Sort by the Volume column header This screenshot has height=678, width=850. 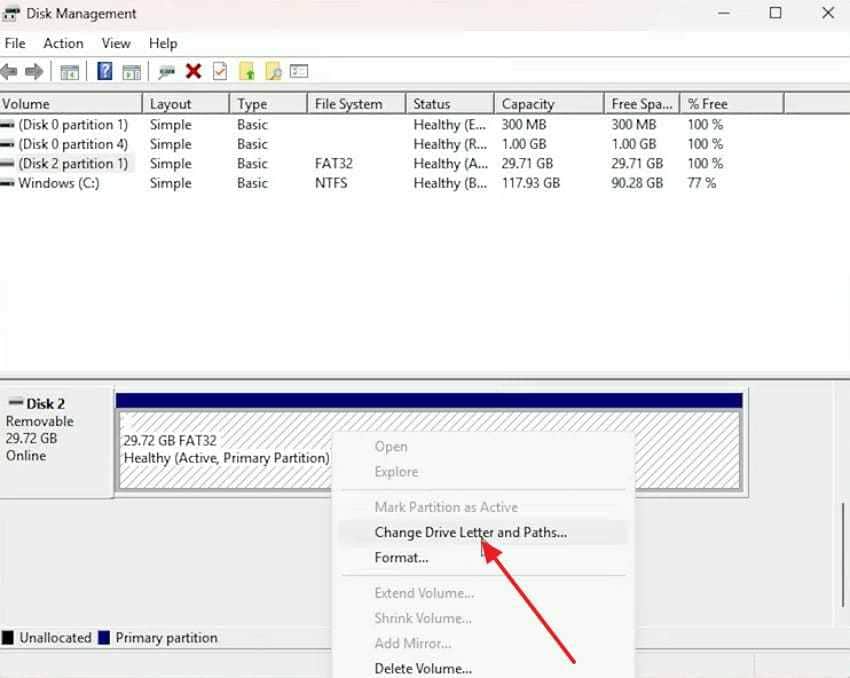(70, 104)
